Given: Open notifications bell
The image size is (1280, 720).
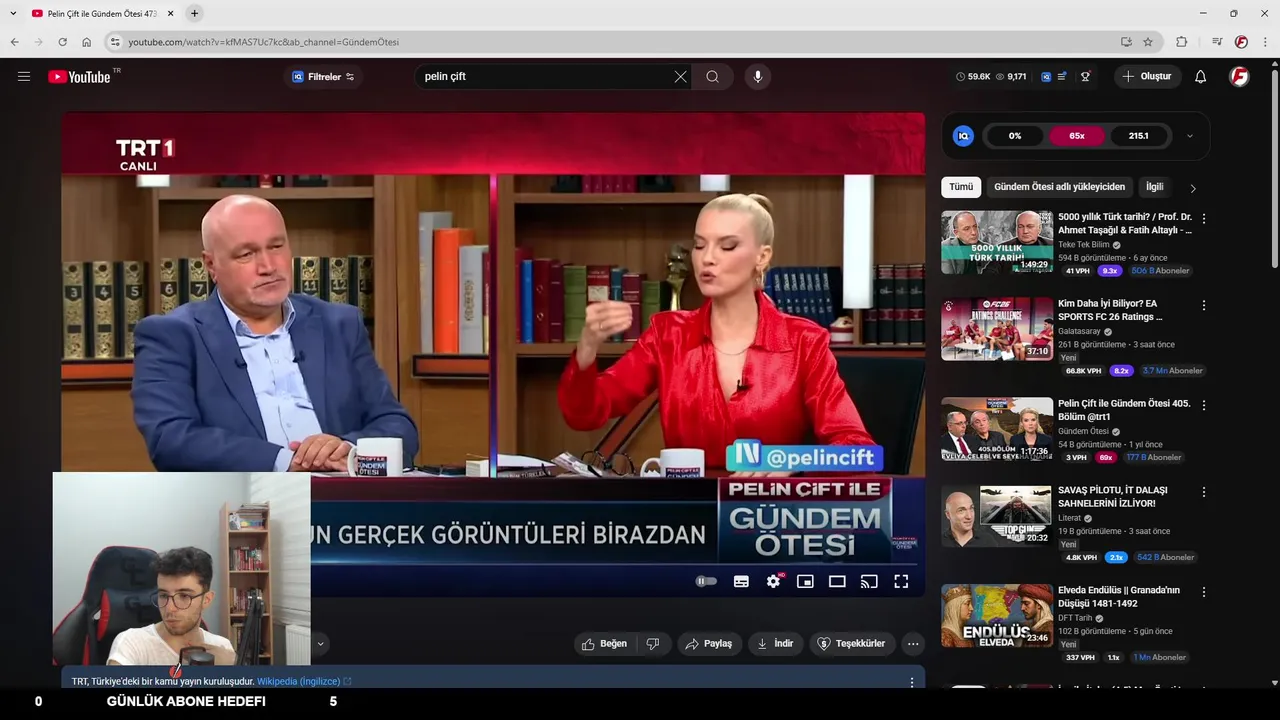Looking at the screenshot, I should (1201, 77).
